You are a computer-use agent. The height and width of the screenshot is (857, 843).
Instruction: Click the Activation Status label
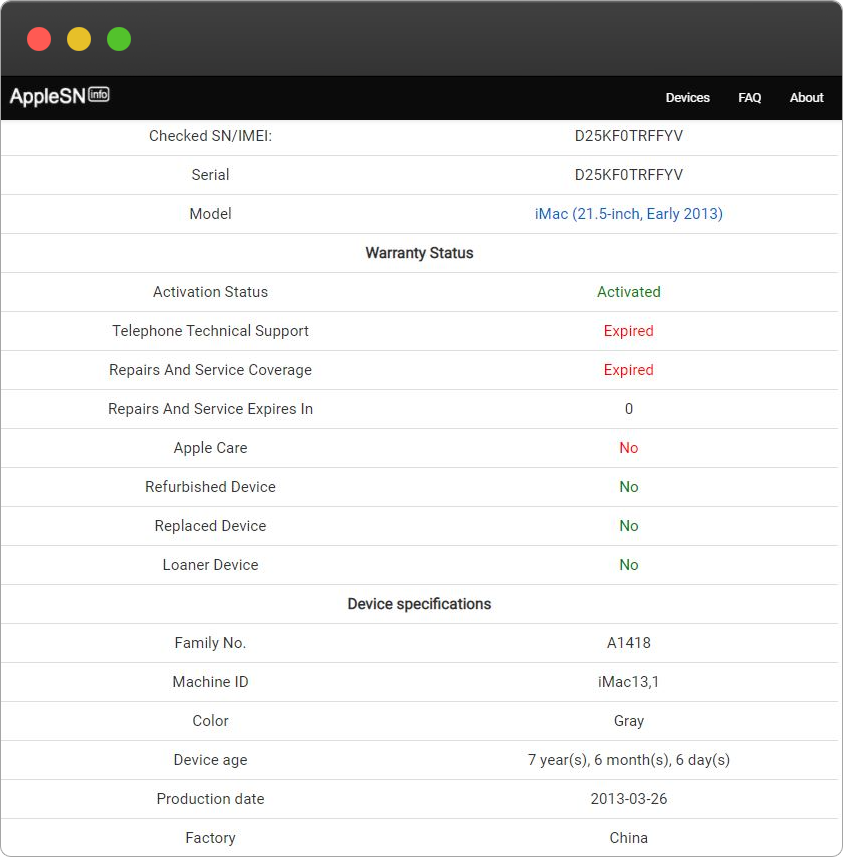[x=210, y=292]
